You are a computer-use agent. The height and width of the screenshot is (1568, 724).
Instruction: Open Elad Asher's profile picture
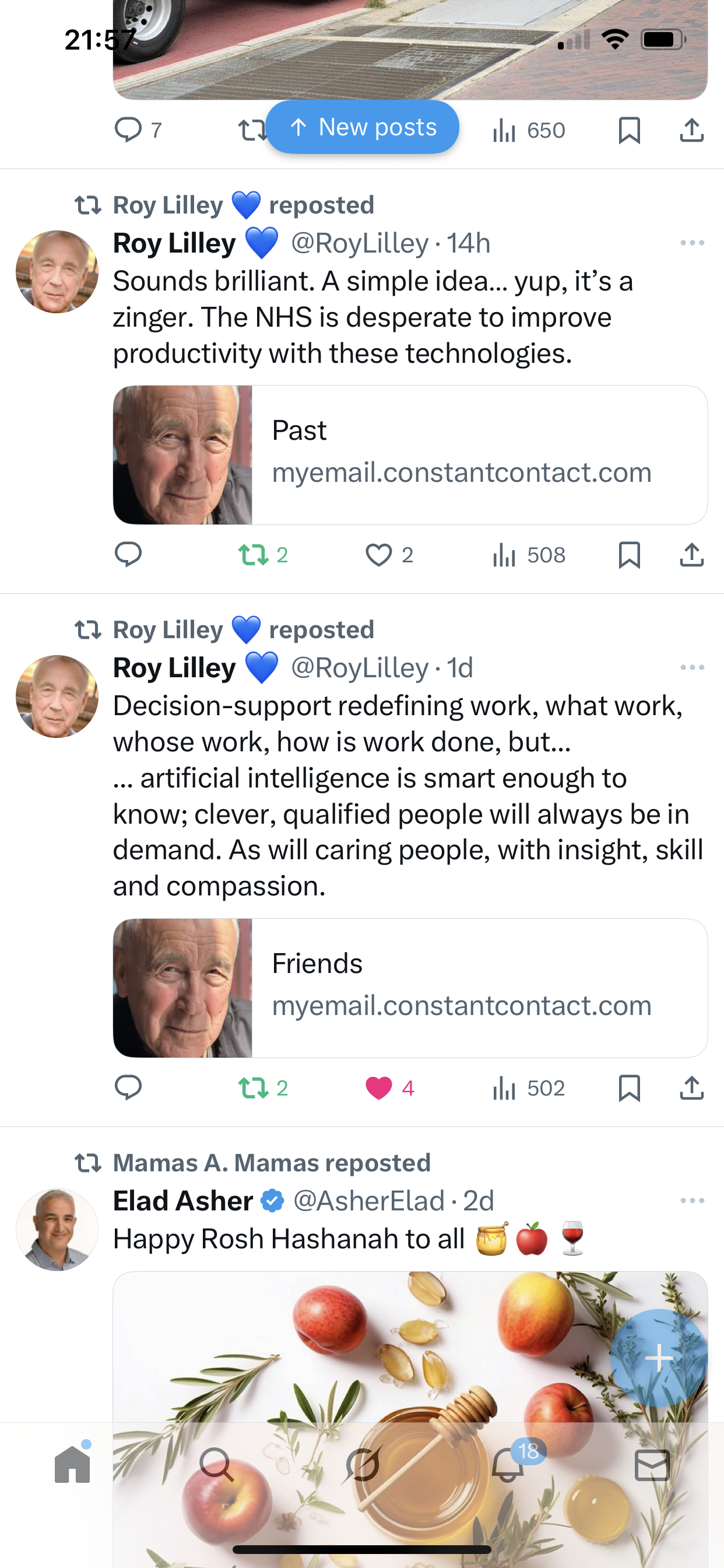pos(57,1229)
